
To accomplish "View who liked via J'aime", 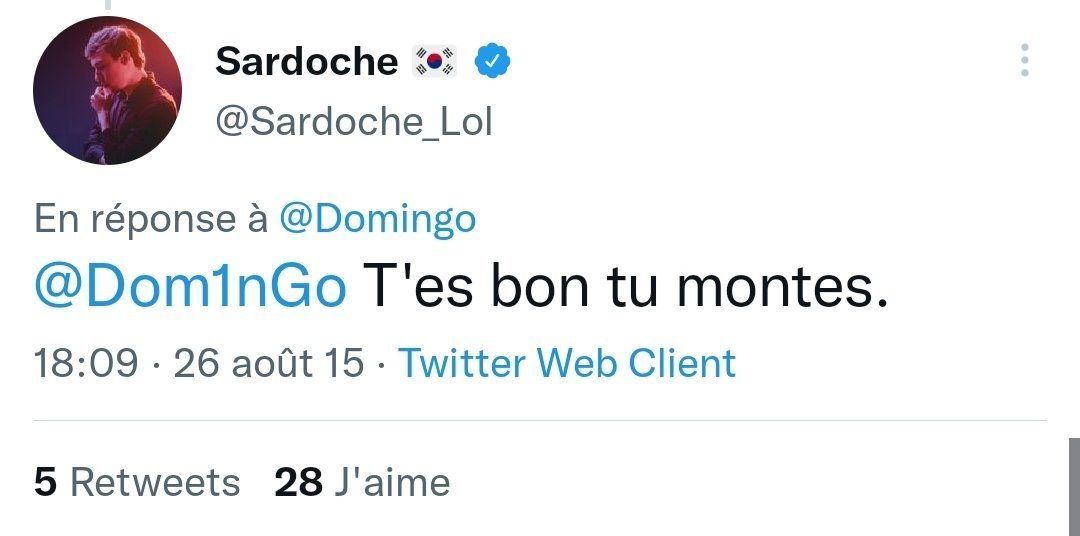I will click(x=392, y=483).
